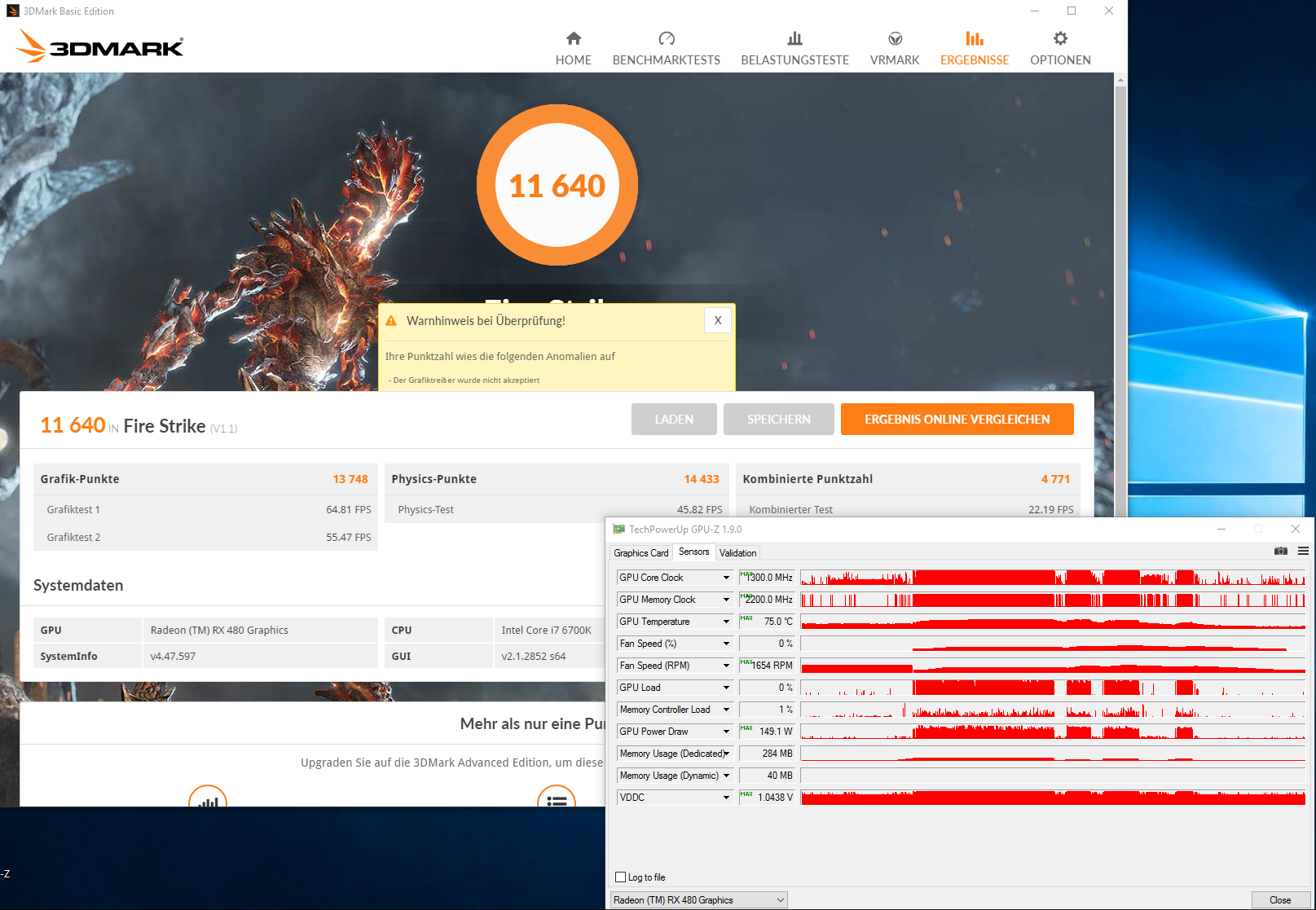Expand GPU Load sensor dropdown
This screenshot has width=1316, height=910.
(x=726, y=688)
